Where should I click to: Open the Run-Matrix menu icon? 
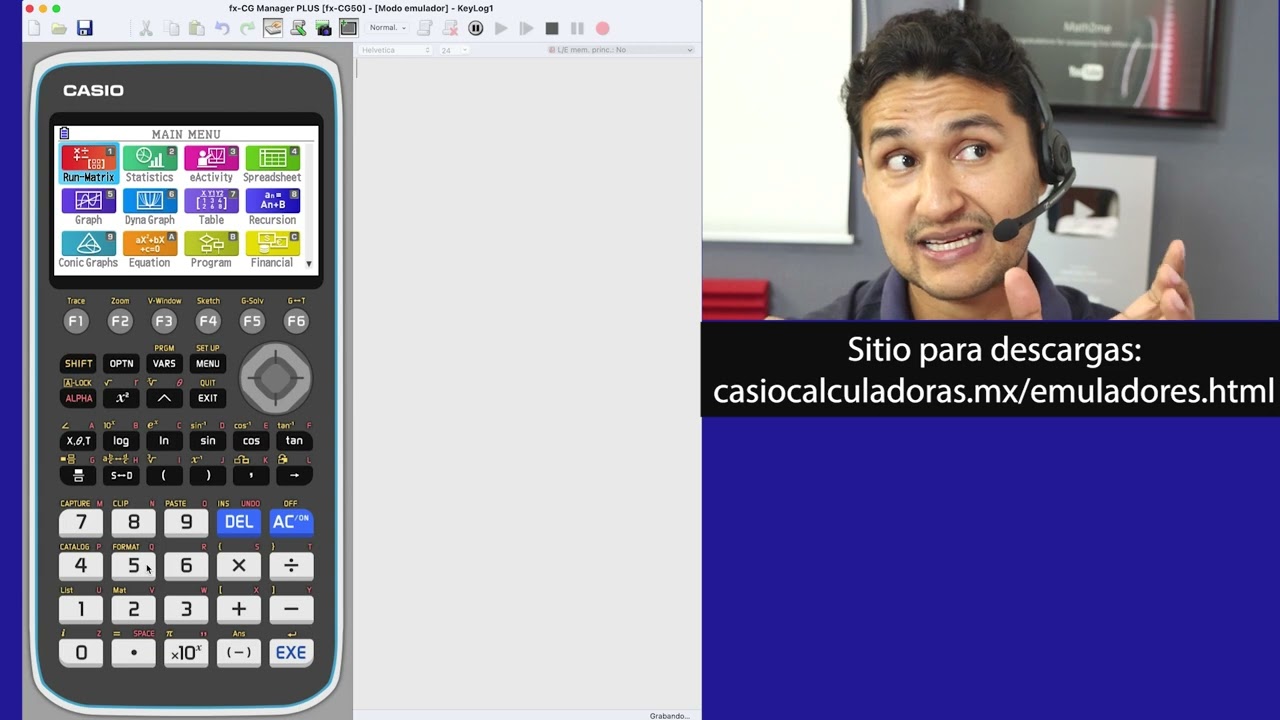88,164
